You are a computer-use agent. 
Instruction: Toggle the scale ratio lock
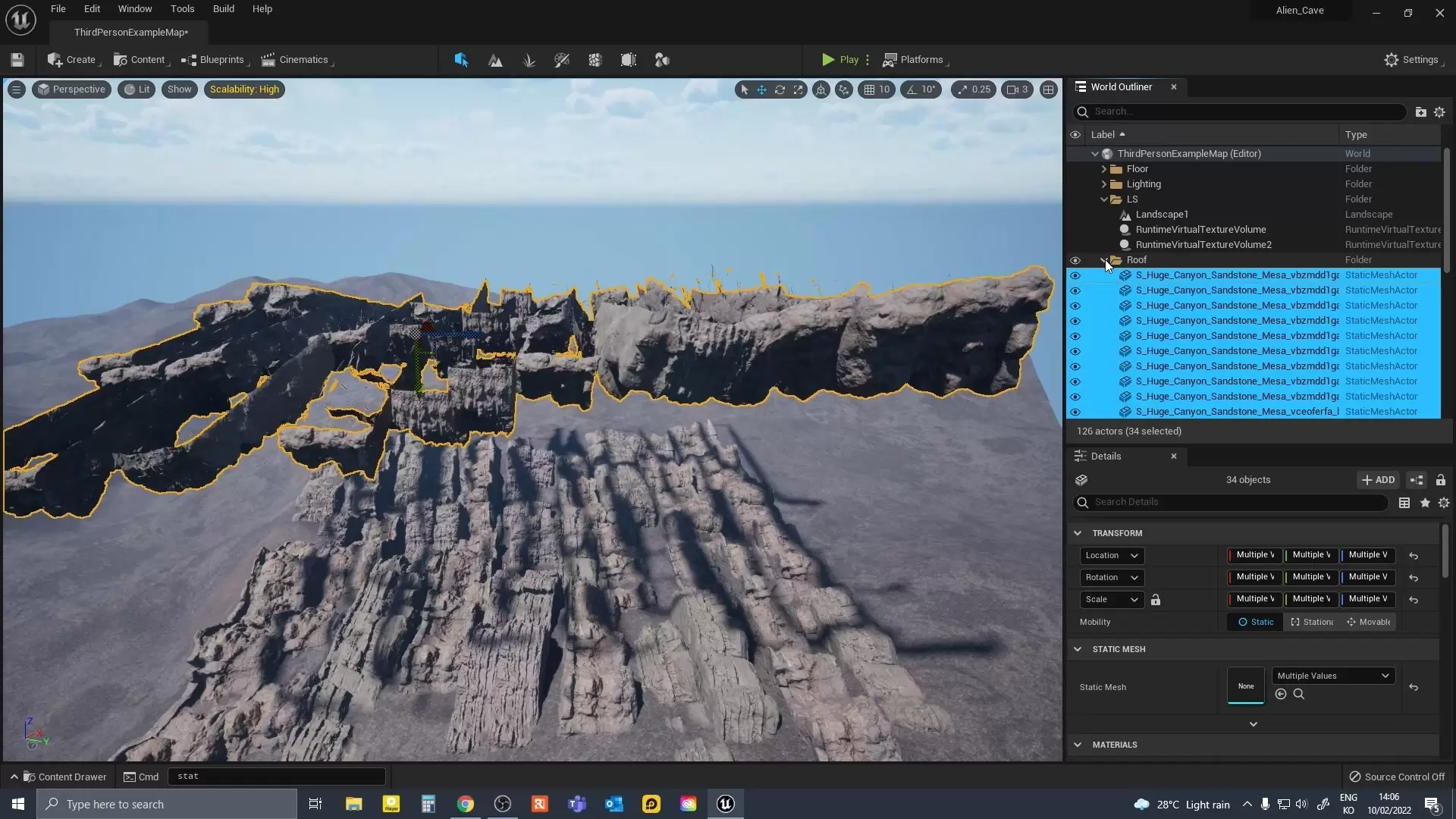coord(1156,600)
